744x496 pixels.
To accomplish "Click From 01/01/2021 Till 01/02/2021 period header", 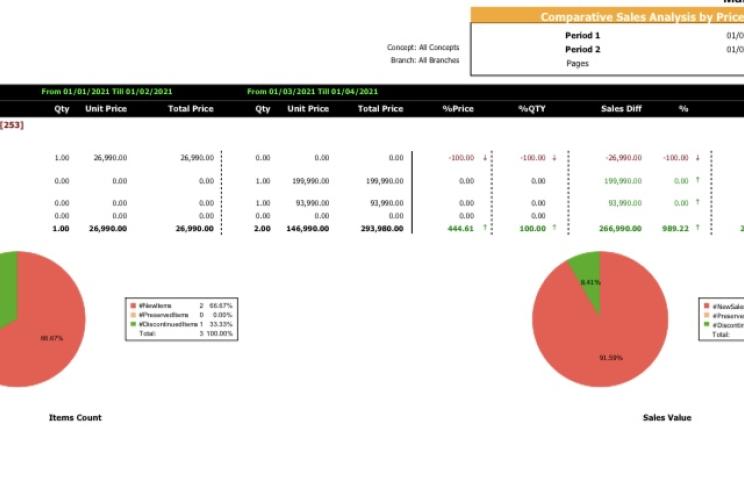I will [107, 92].
